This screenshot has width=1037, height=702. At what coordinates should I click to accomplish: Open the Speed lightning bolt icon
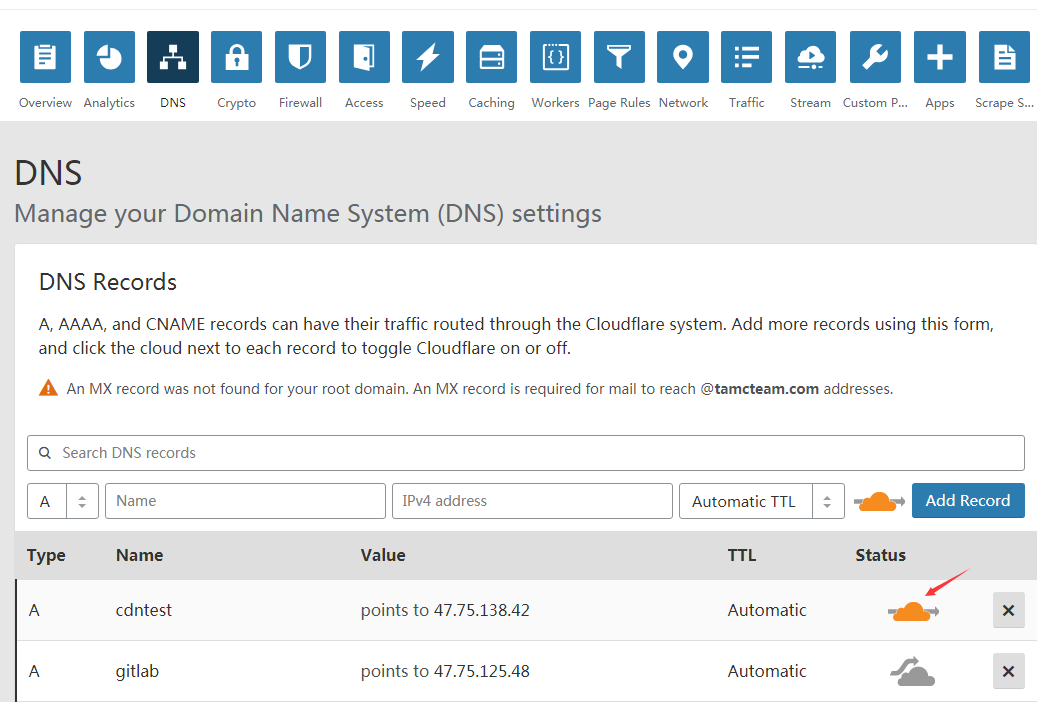point(427,57)
